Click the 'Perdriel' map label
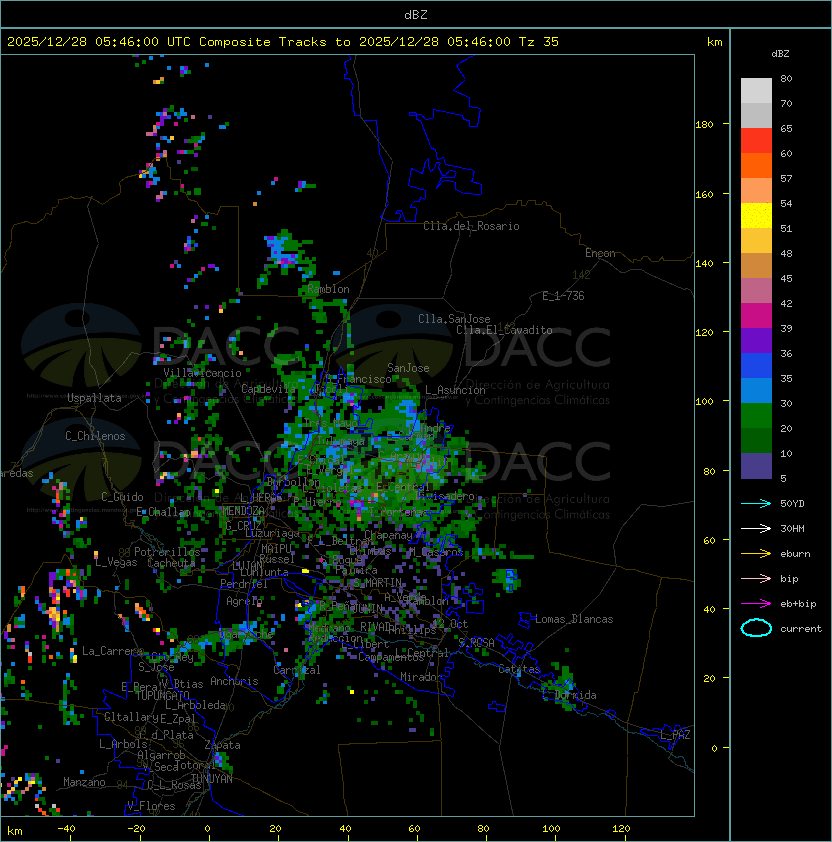This screenshot has height=842, width=832. click(x=244, y=583)
